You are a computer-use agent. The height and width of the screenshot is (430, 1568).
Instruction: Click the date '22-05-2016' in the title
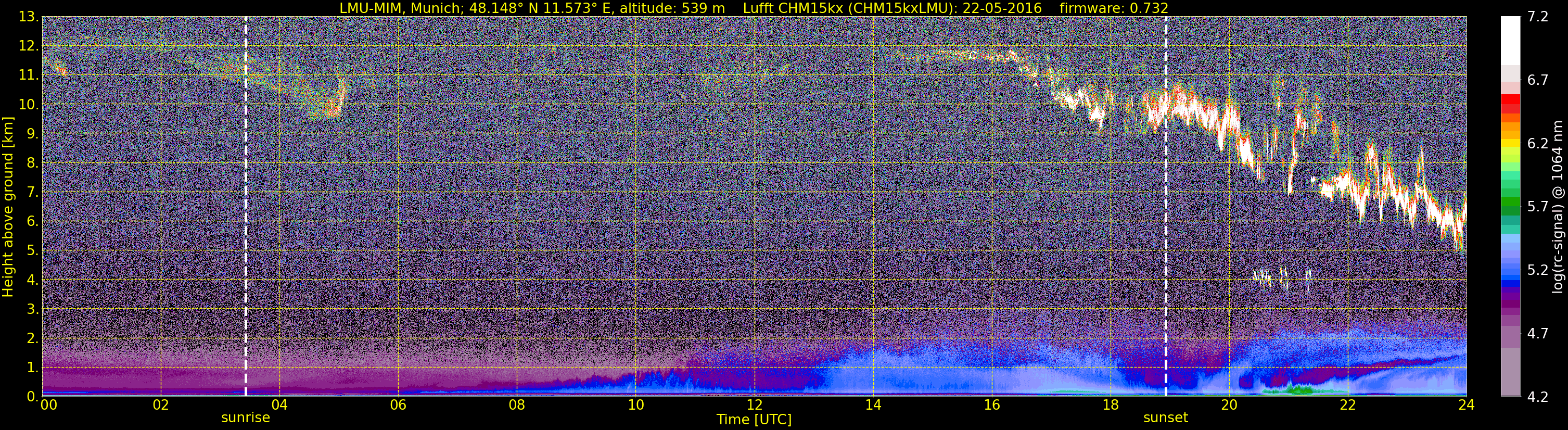[1002, 8]
